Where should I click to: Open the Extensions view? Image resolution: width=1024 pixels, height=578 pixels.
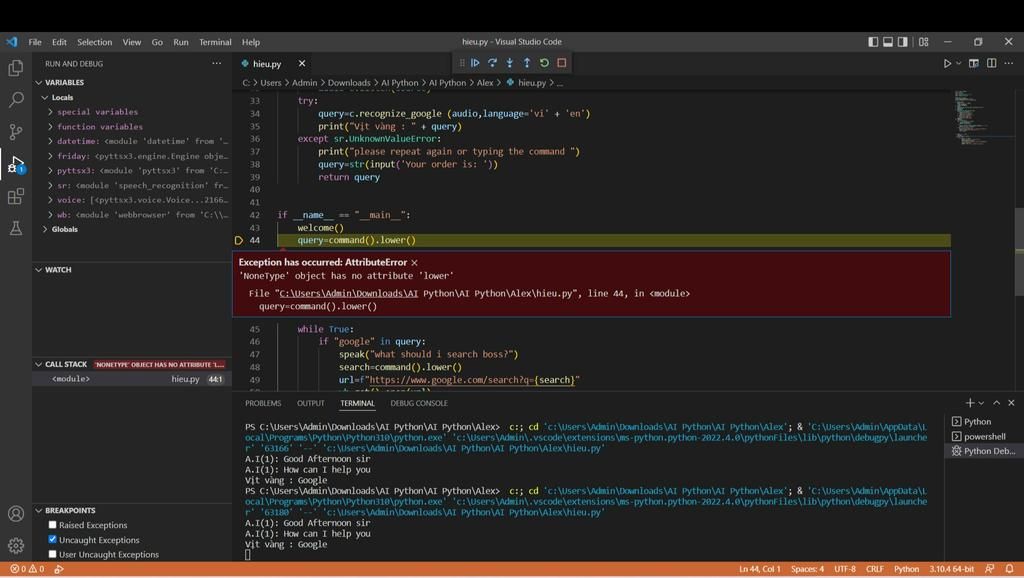click(16, 196)
